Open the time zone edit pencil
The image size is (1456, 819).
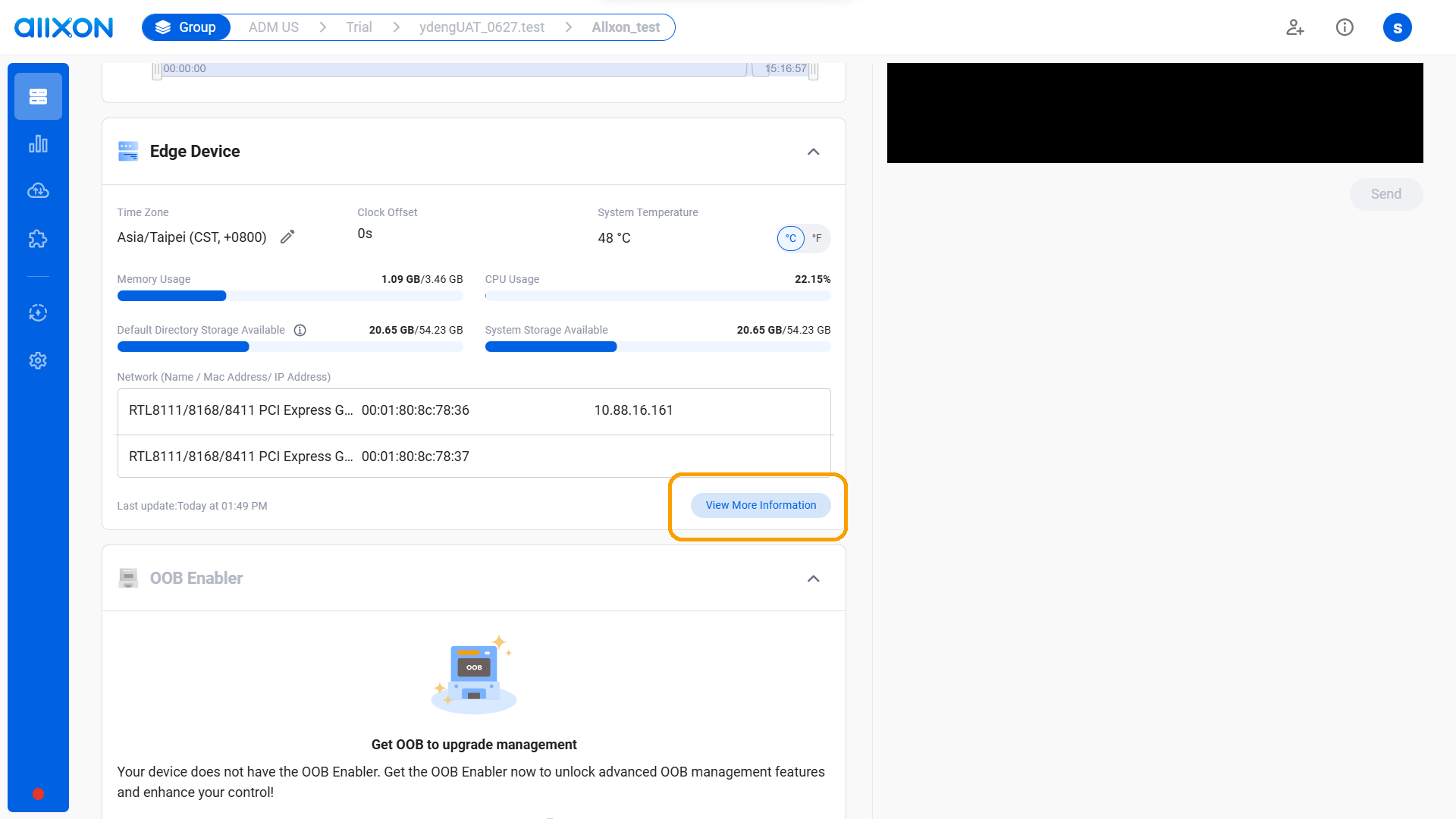287,237
